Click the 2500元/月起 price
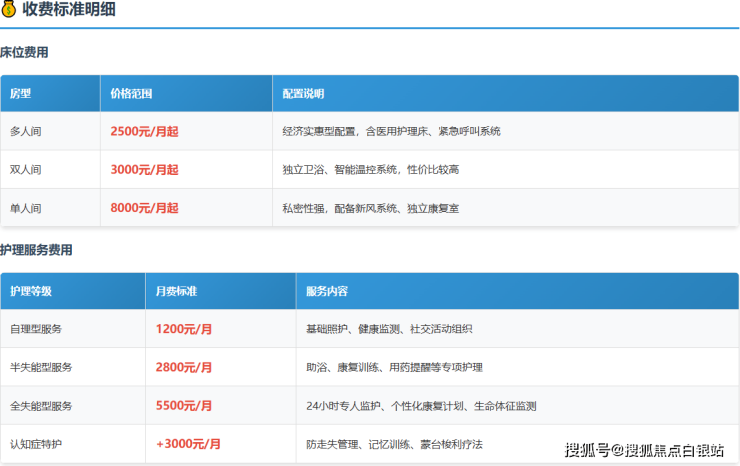The width and height of the screenshot is (740, 466). click(x=144, y=131)
